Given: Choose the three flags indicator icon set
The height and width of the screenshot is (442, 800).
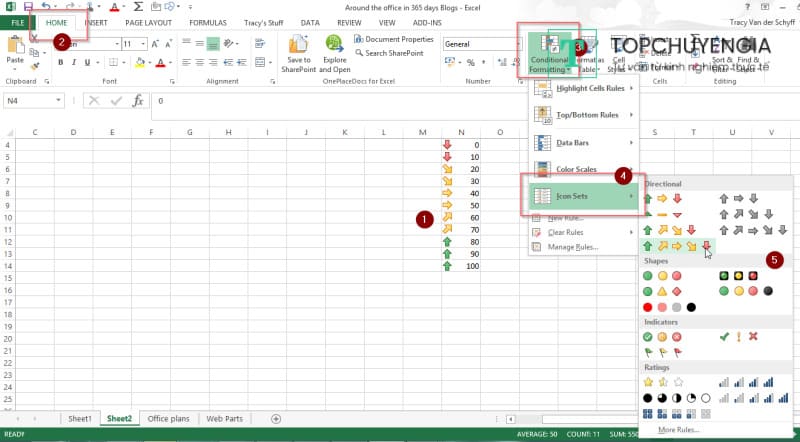Looking at the screenshot, I should coord(662,352).
